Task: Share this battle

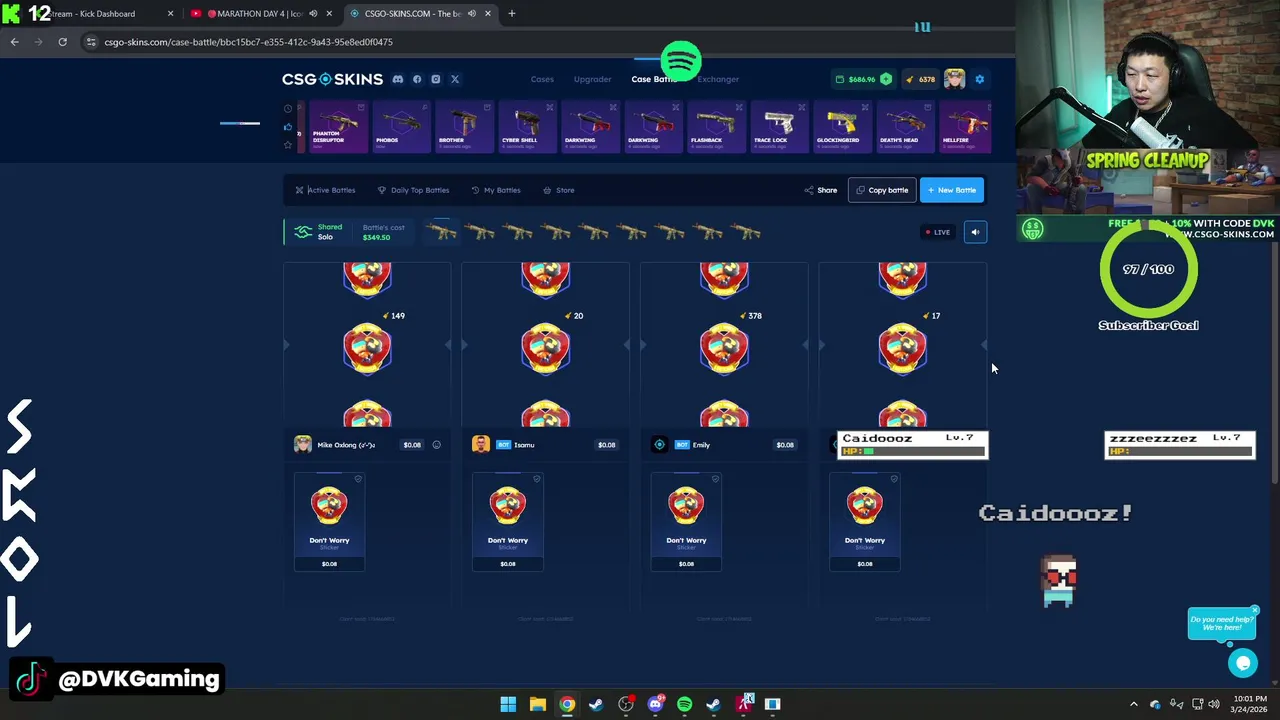Action: pyautogui.click(x=821, y=190)
